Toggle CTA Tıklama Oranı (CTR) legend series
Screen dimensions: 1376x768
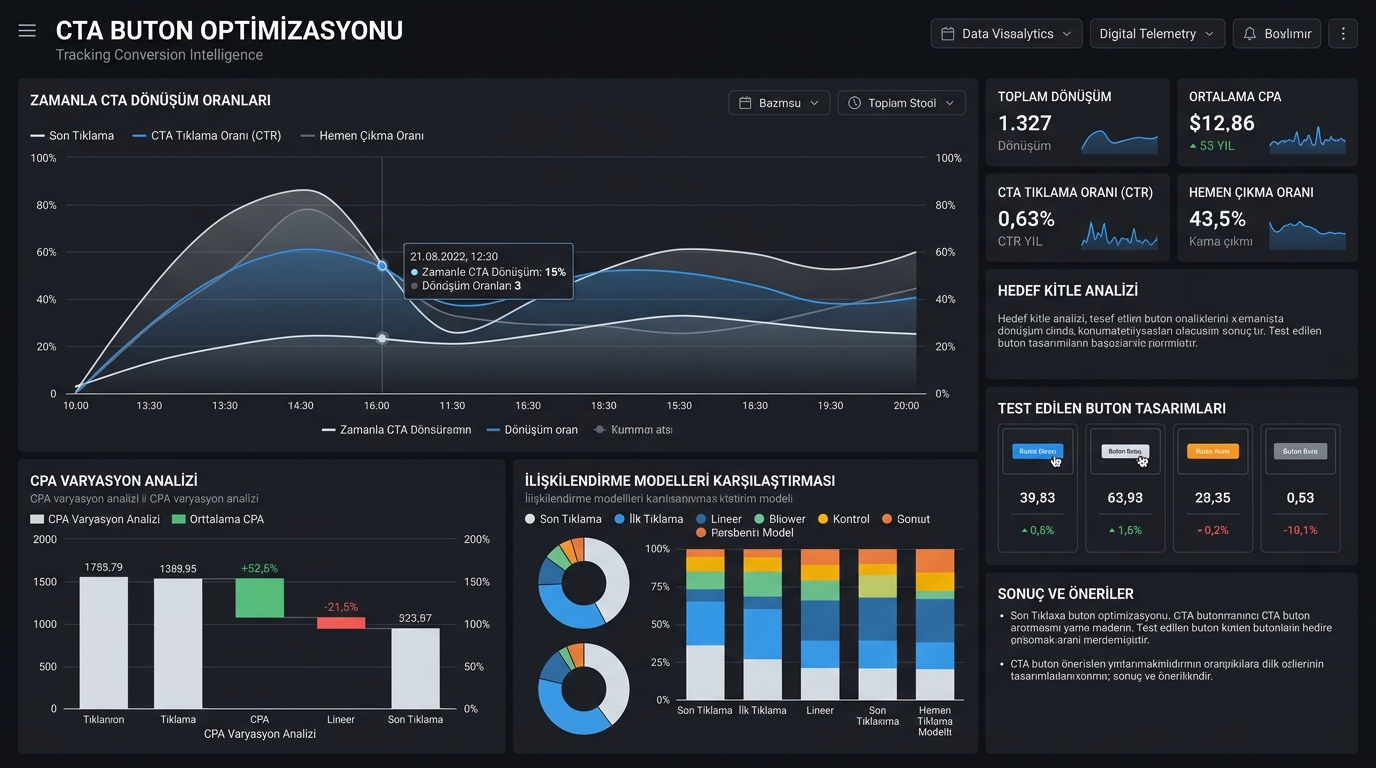207,136
